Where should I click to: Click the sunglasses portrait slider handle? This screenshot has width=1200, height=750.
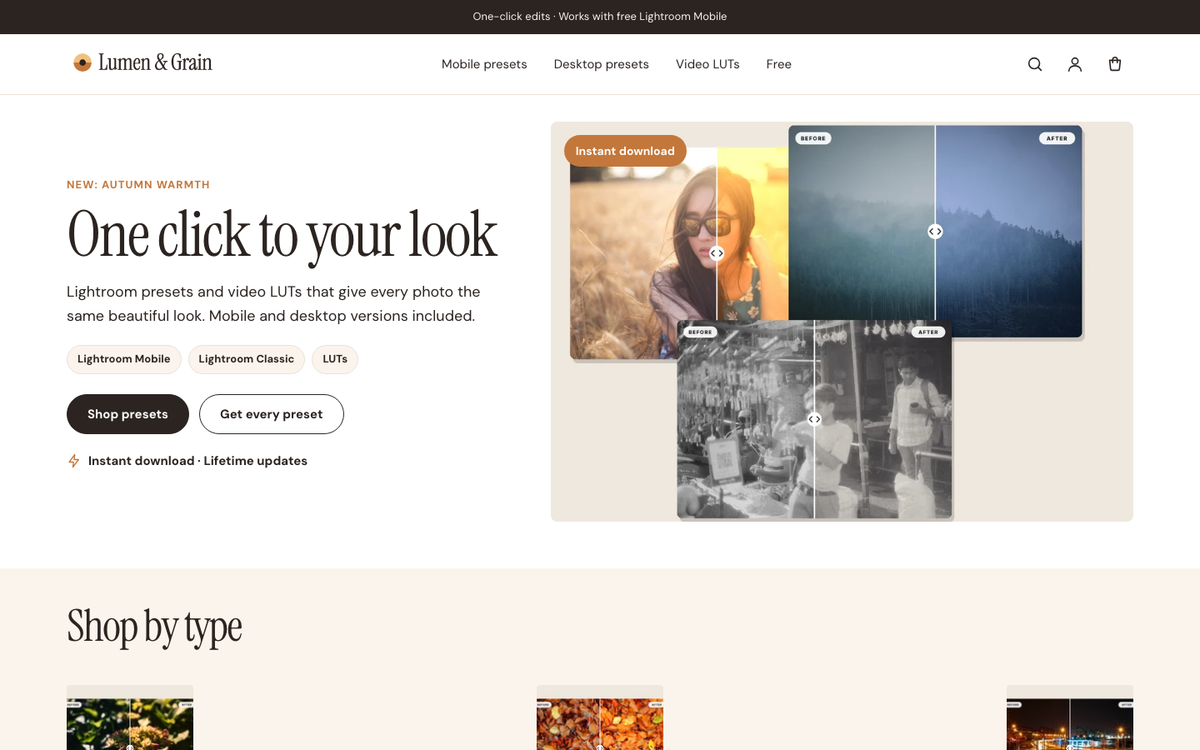point(717,253)
